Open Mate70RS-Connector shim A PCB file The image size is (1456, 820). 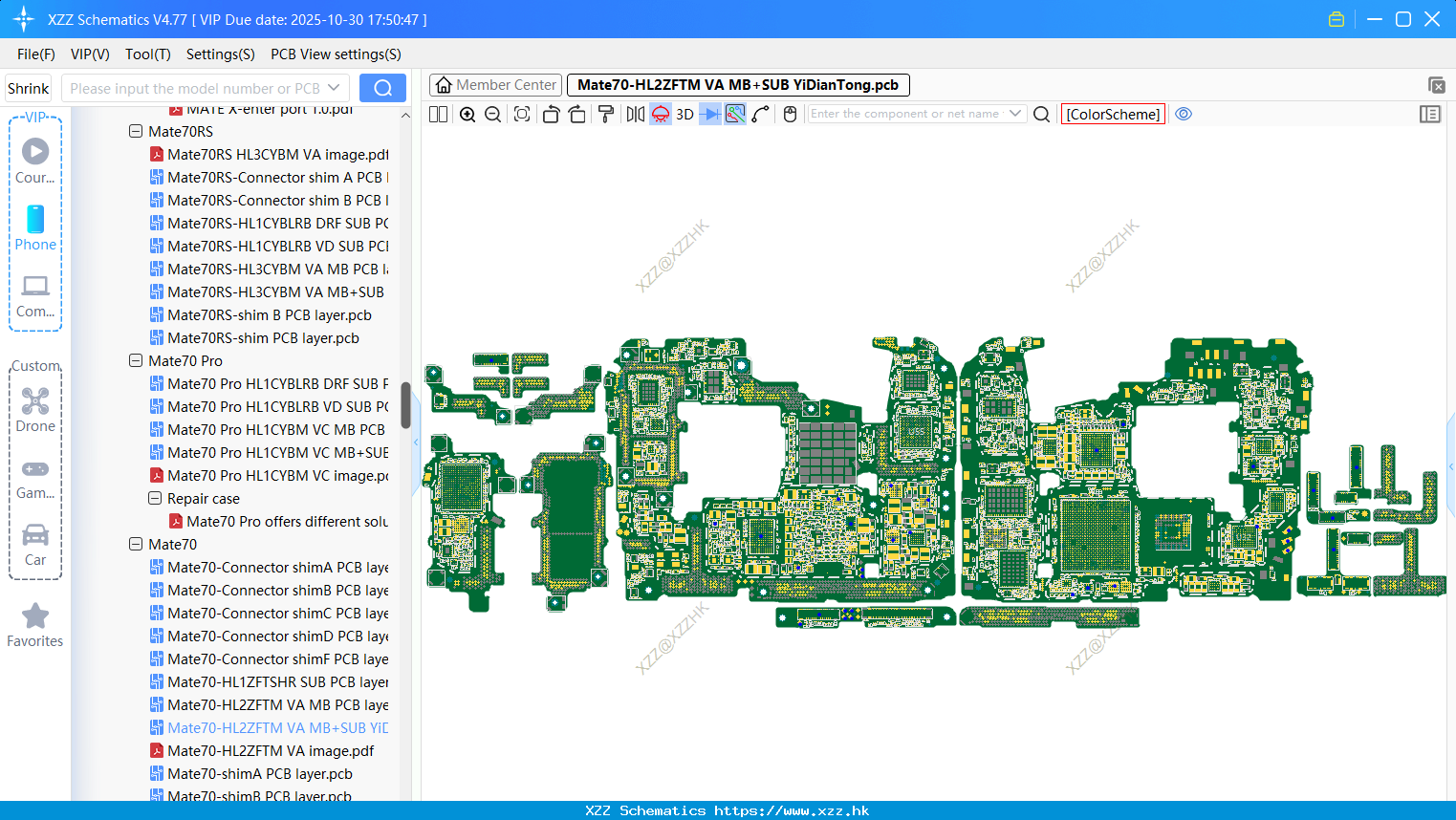pyautogui.click(x=270, y=178)
